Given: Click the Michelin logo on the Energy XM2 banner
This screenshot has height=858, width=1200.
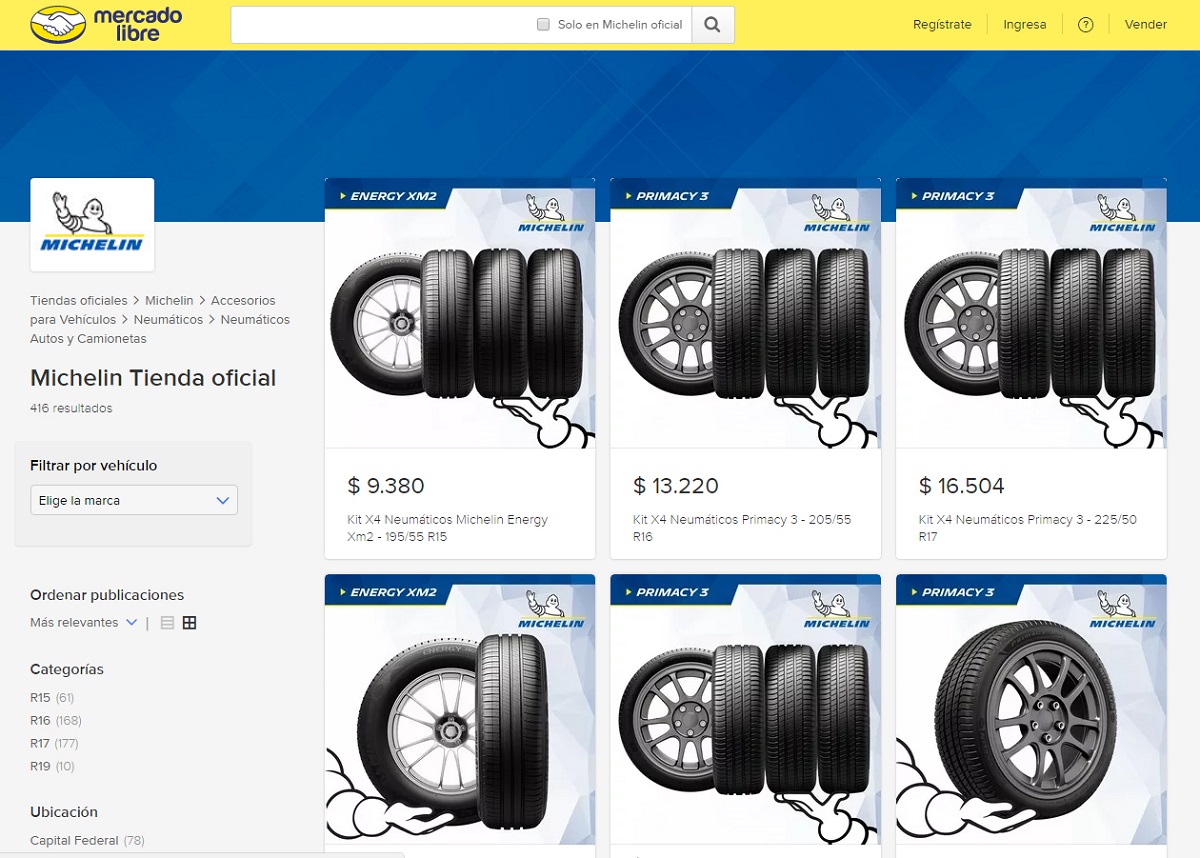Looking at the screenshot, I should [x=552, y=211].
